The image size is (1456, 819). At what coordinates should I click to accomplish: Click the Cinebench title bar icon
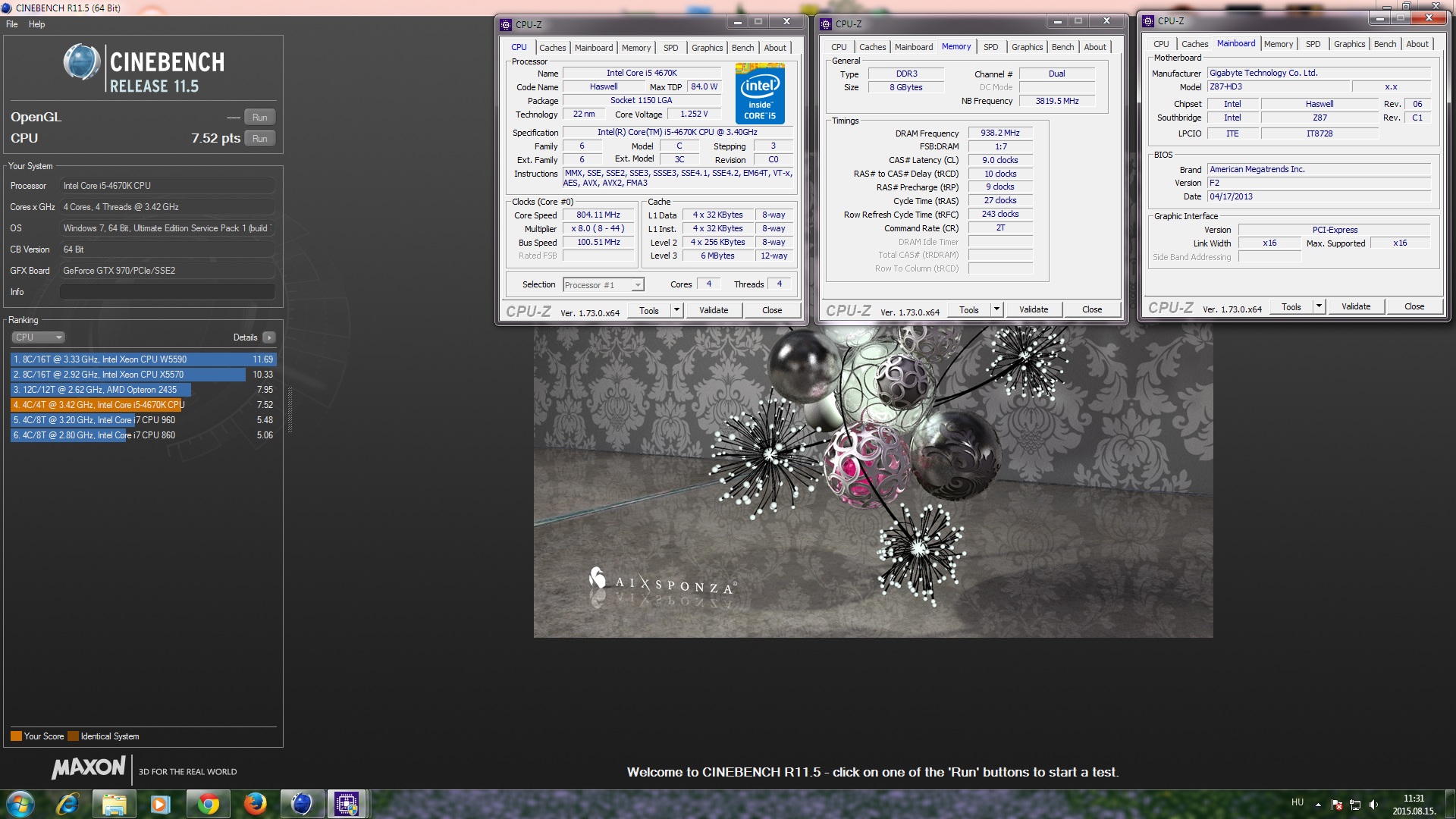tap(7, 8)
